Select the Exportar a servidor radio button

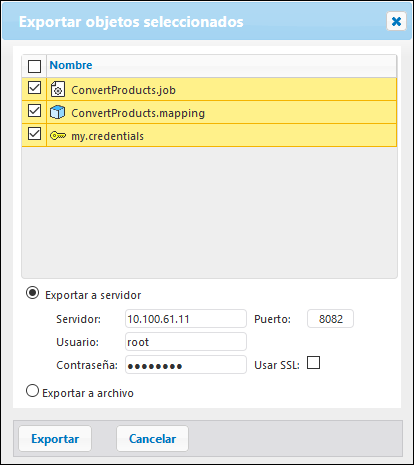33,293
